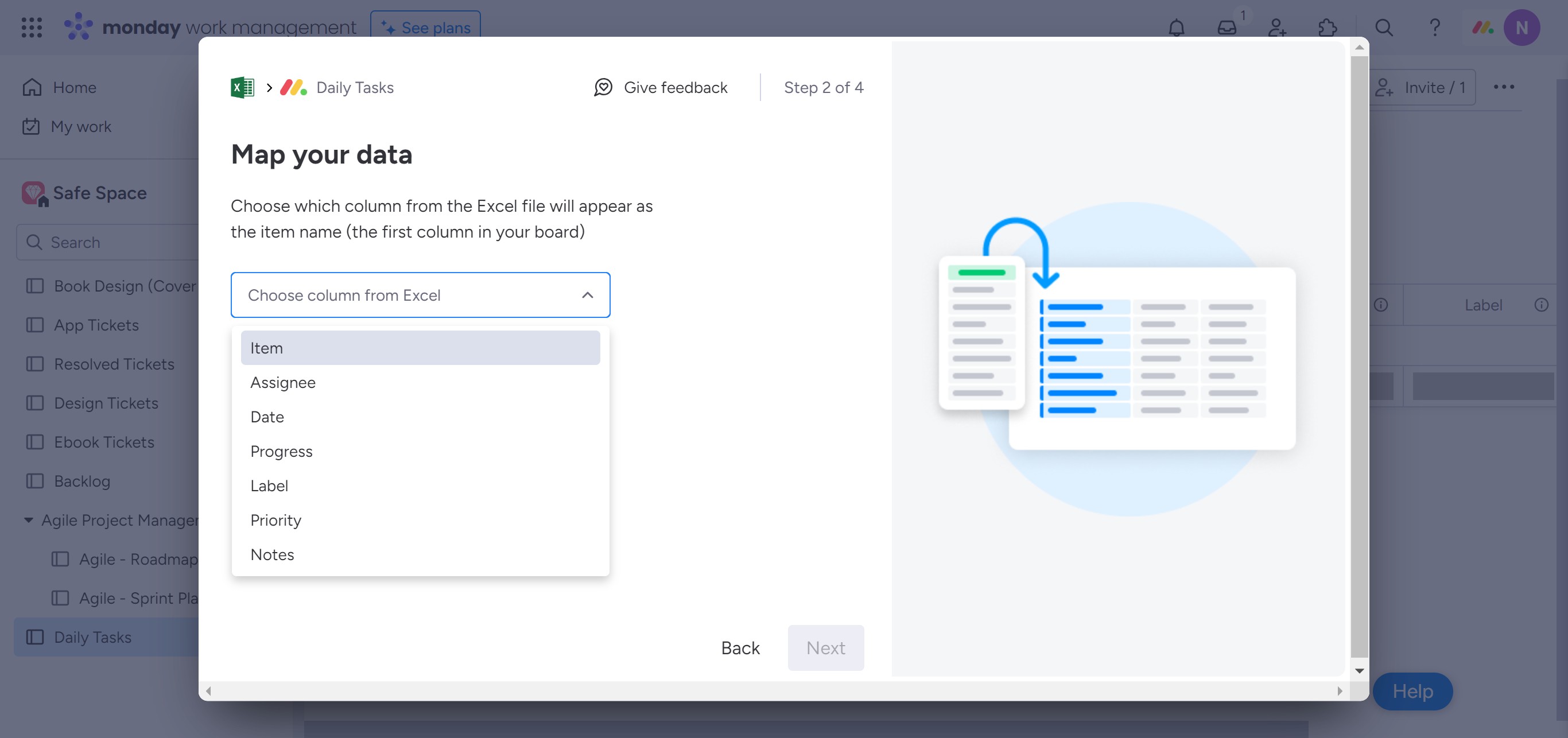Click the Label column header
The width and height of the screenshot is (1568, 738).
(1483, 305)
